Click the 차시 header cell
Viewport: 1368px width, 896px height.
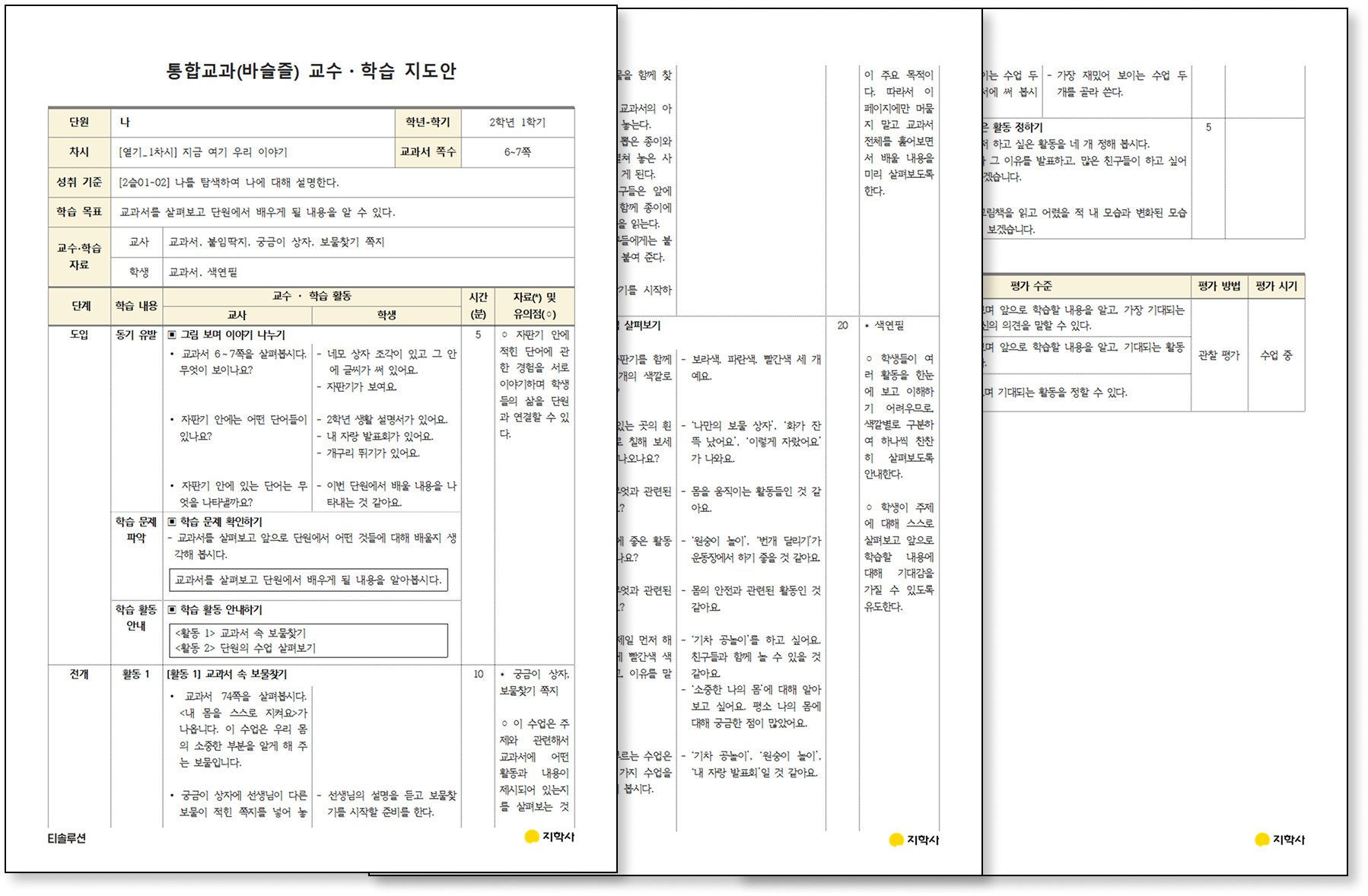(80, 152)
